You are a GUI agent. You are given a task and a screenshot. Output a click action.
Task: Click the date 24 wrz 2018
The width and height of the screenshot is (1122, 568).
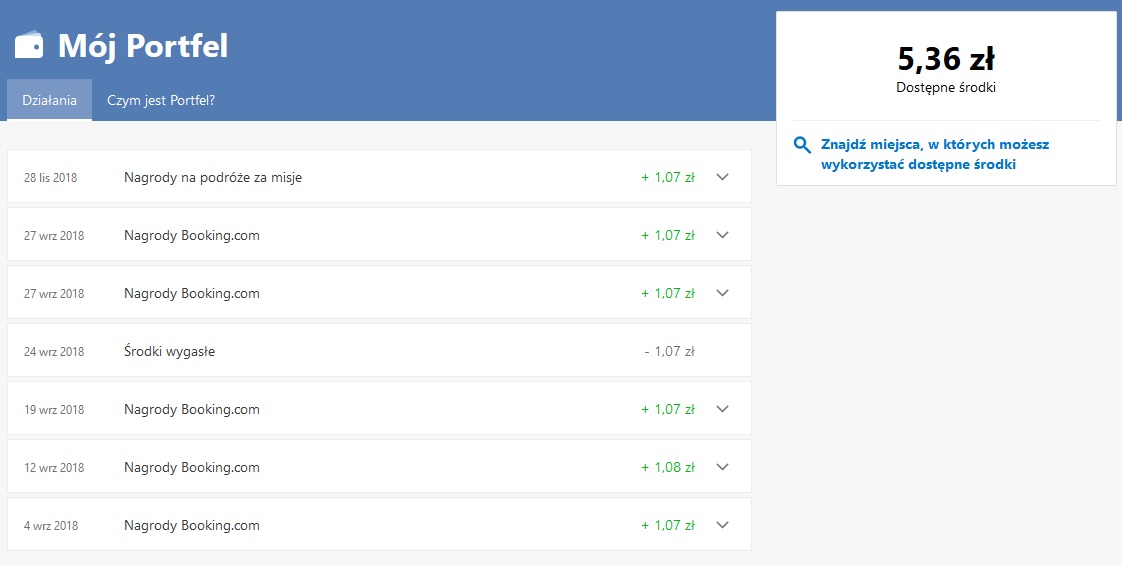click(54, 351)
